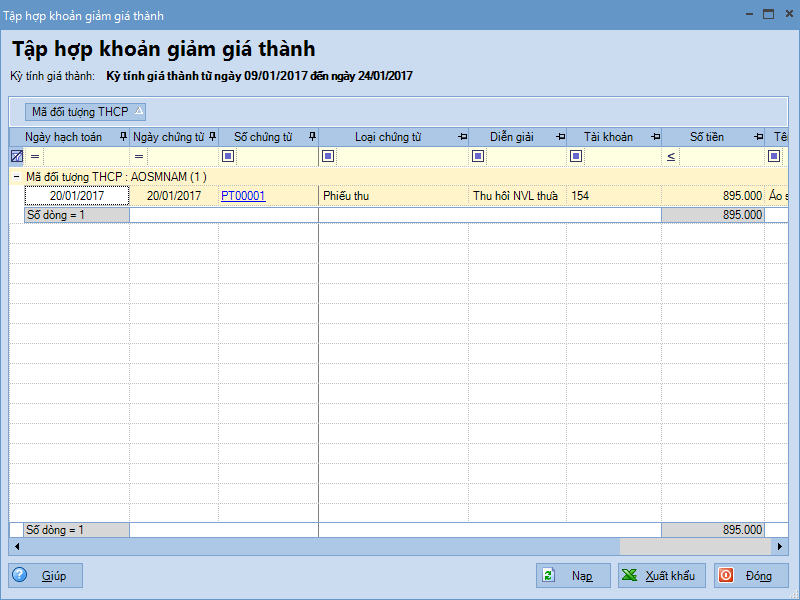800x600 pixels.
Task: Click the horizontal scrollbar right arrow
Action: click(x=783, y=547)
